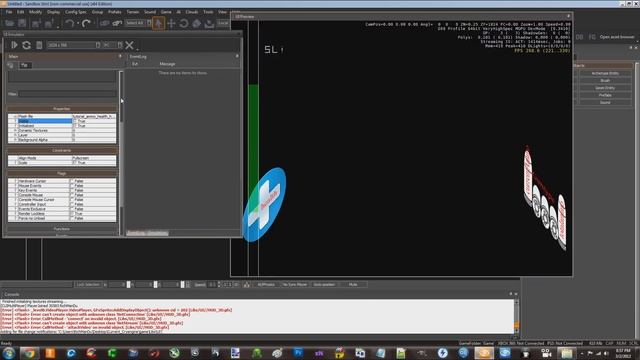
Task: Reload the UI element in the Emulator
Action: click(x=27, y=45)
